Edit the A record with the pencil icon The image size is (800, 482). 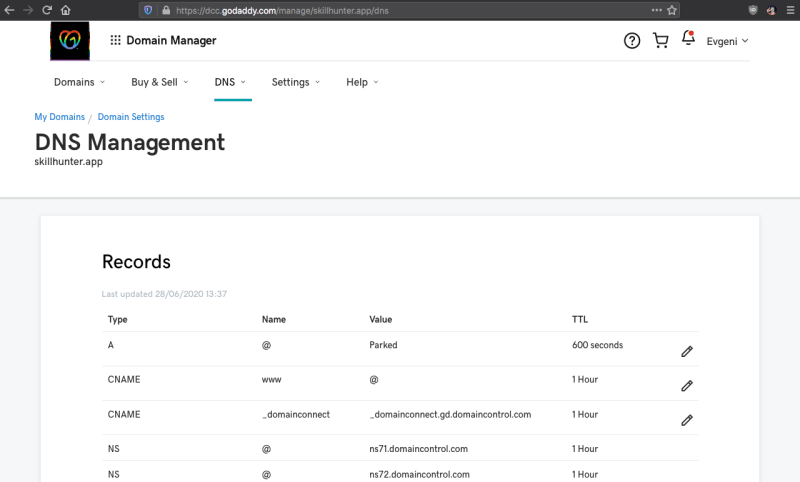(x=687, y=351)
